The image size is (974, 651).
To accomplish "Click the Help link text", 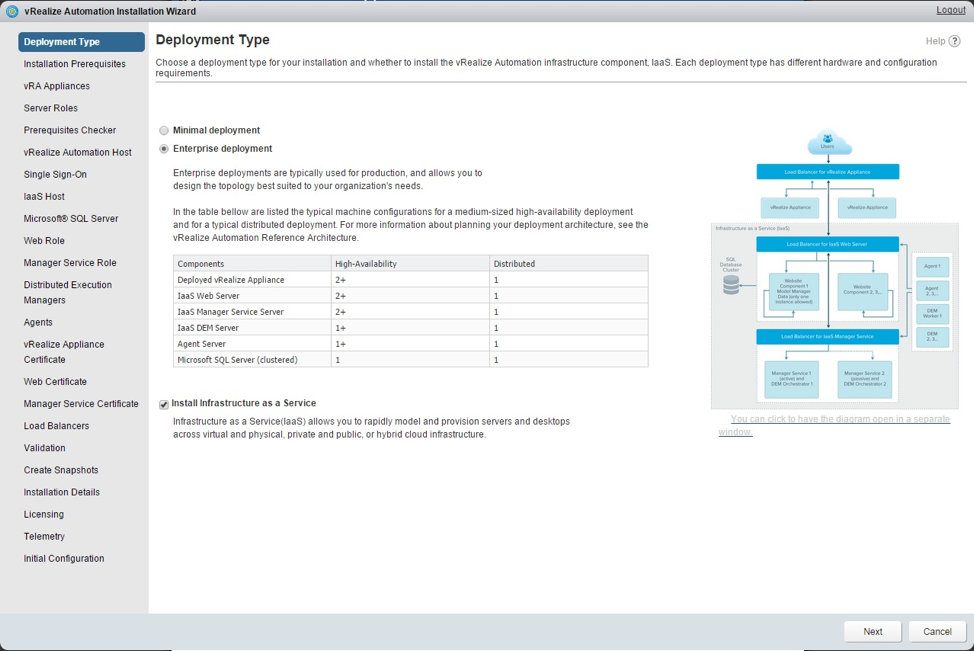I will 935,41.
